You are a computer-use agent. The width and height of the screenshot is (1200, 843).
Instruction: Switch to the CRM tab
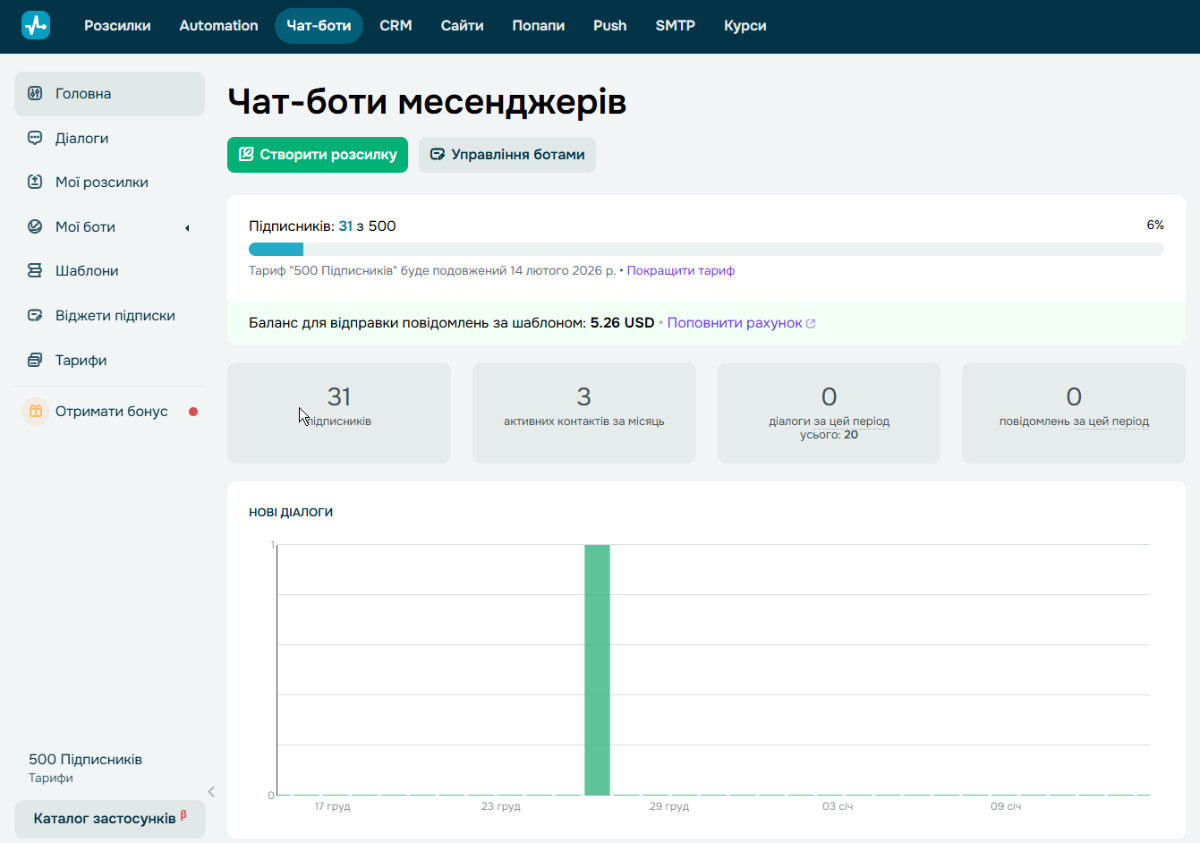(395, 26)
